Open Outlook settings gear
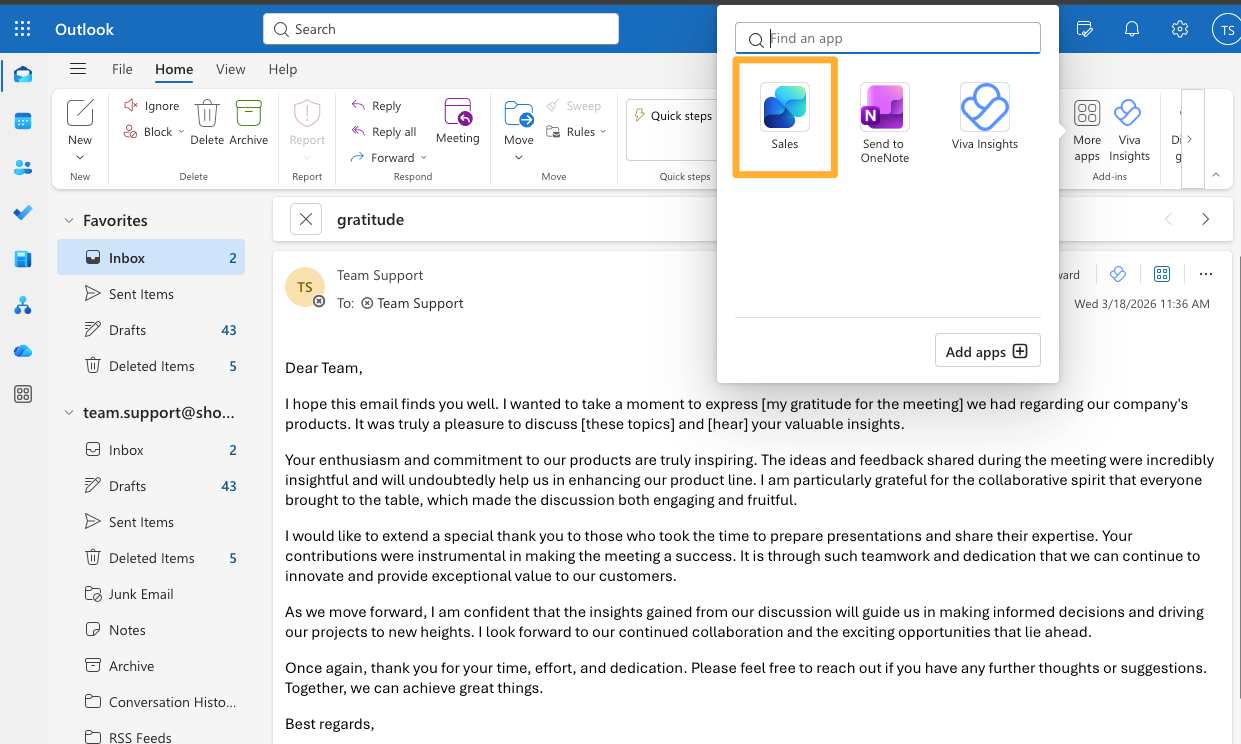 point(1180,29)
